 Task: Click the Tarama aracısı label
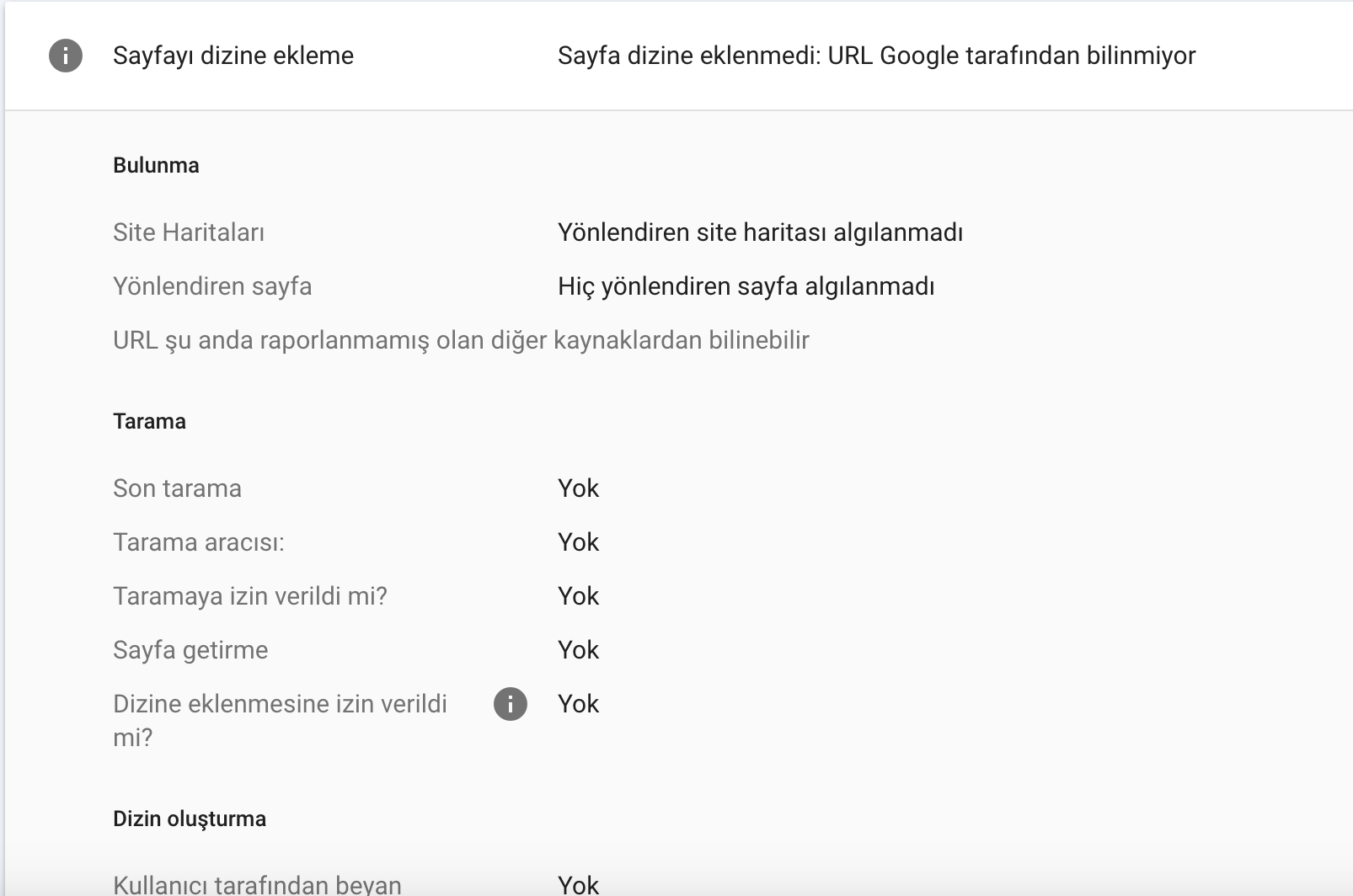tap(199, 542)
